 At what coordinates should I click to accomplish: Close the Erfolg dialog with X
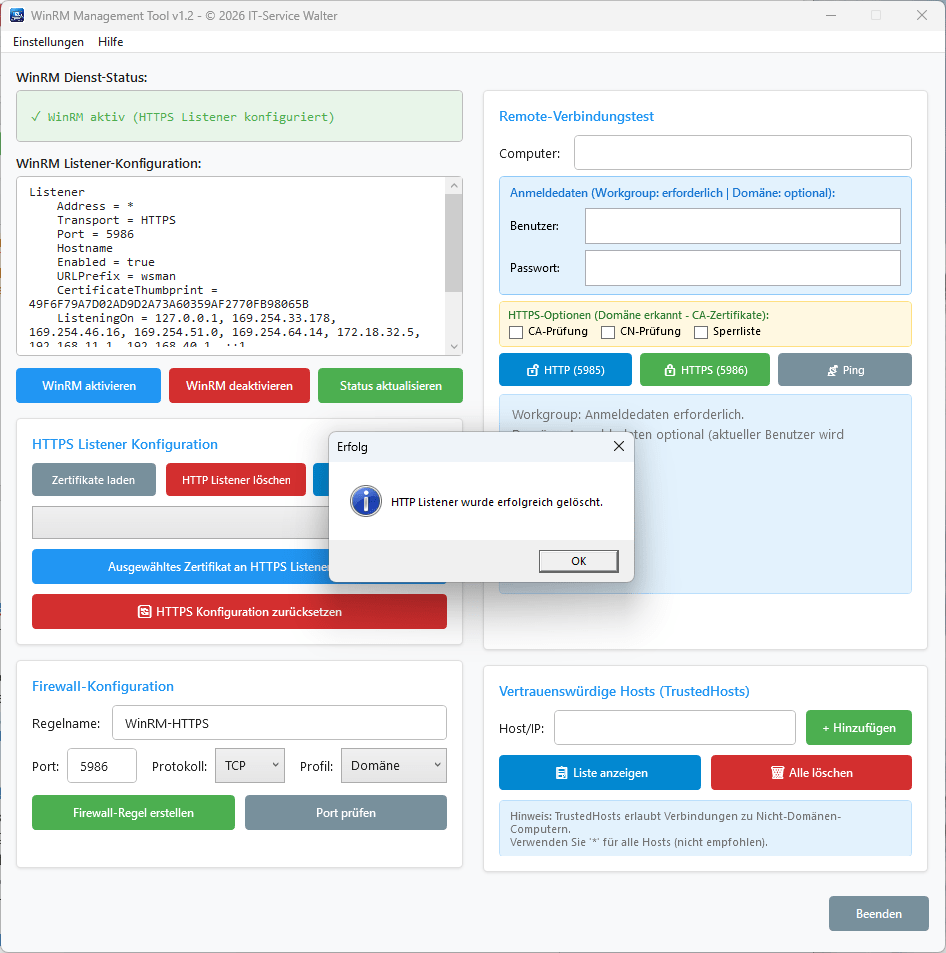[618, 447]
